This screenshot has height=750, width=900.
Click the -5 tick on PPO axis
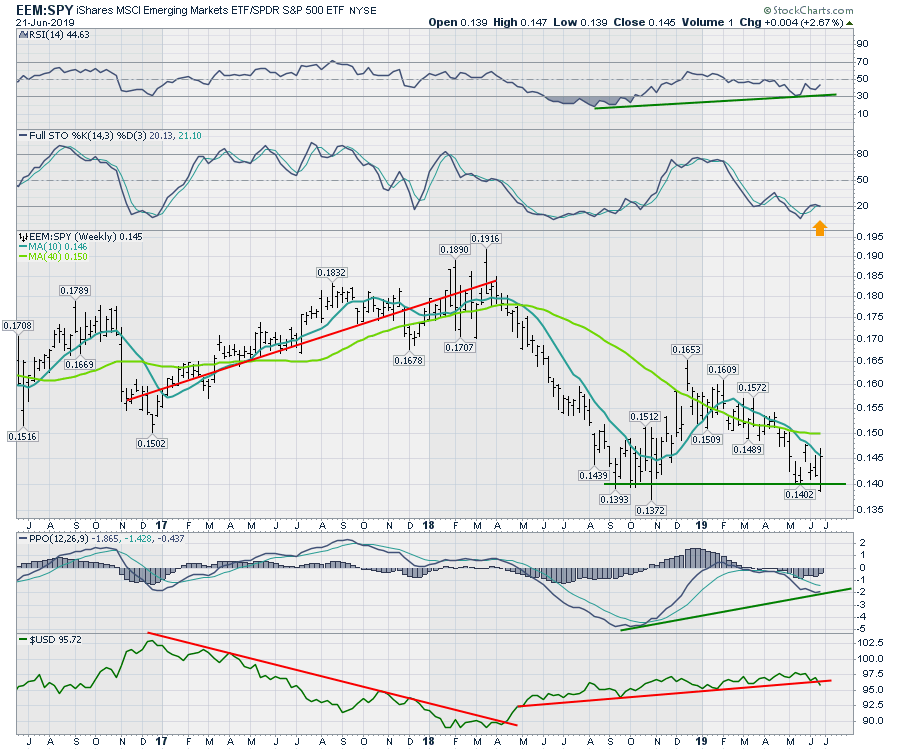tap(861, 629)
